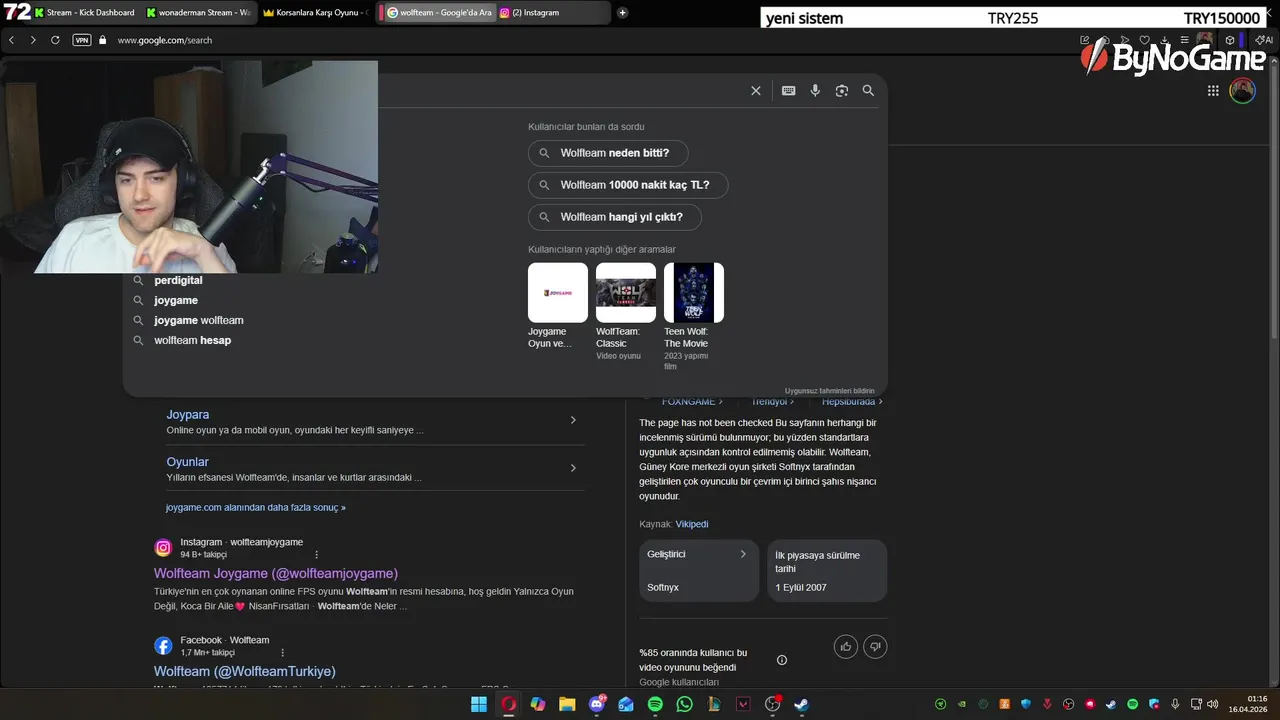Open Wolfteam (@WolfteamTurkiye) Facebook result

point(245,672)
